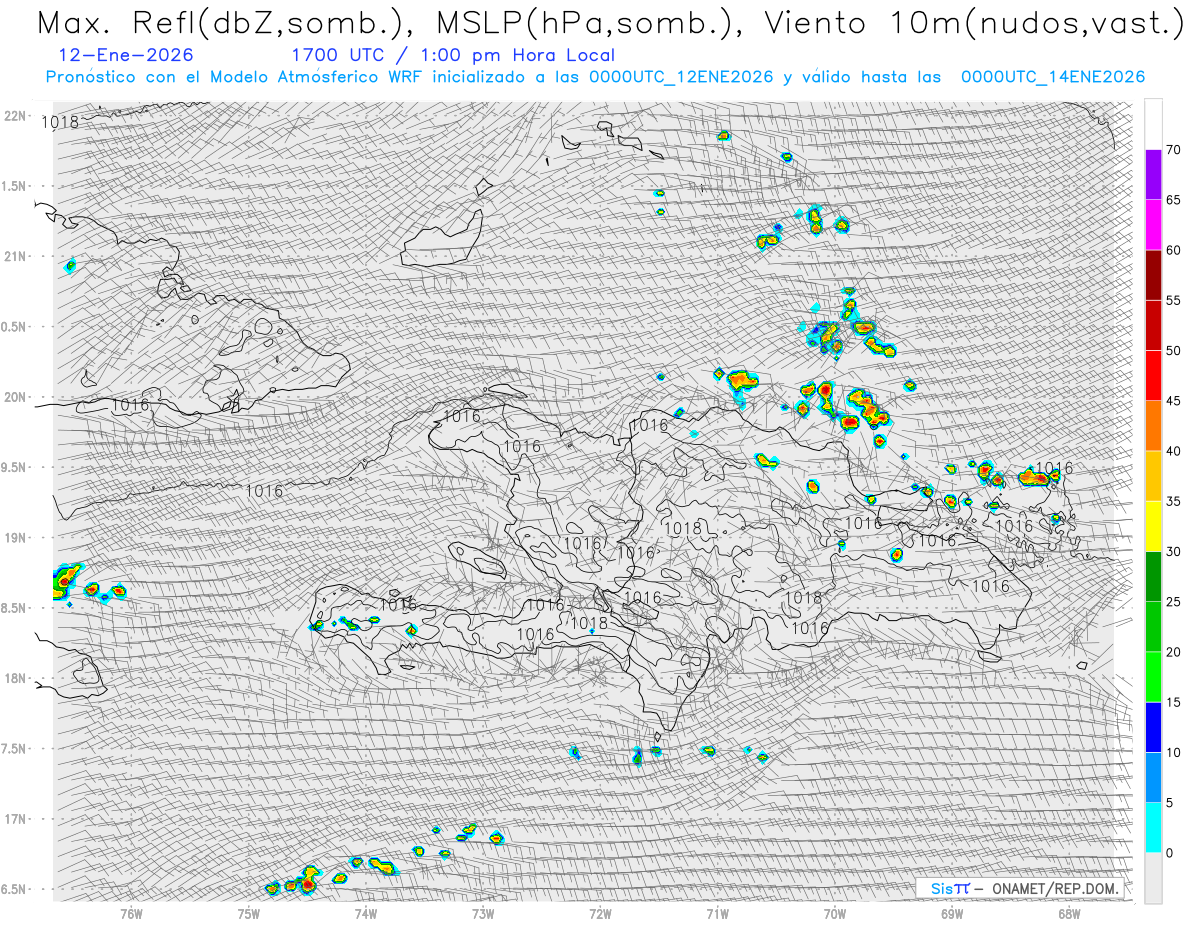
Task: Click the longitude axis label "74W"
Action: 366,912
